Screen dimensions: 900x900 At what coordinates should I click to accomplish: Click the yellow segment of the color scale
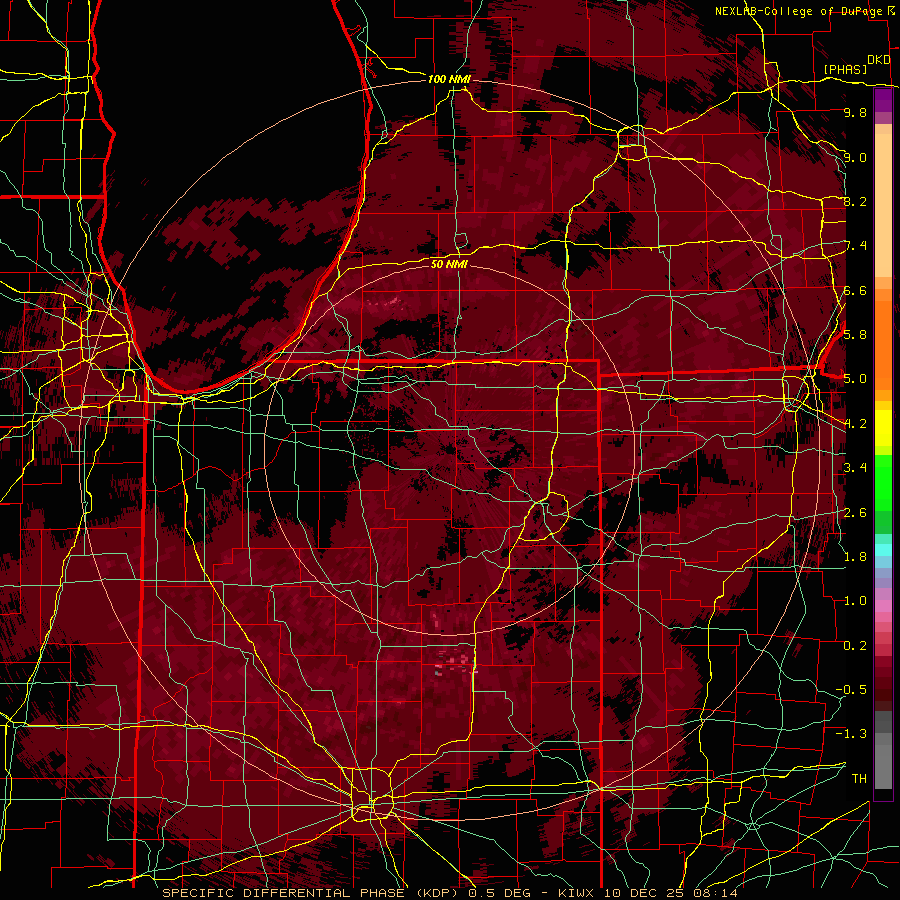click(x=883, y=428)
